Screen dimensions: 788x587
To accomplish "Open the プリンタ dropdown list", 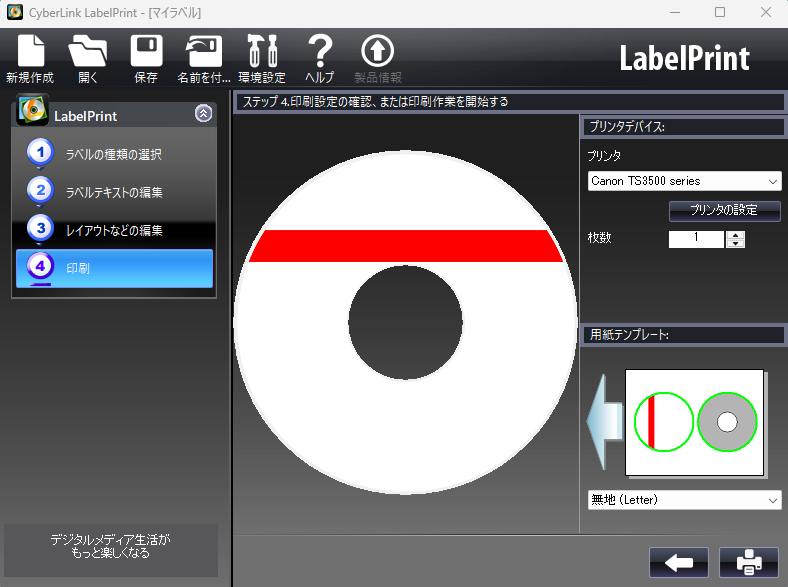I will coord(684,181).
